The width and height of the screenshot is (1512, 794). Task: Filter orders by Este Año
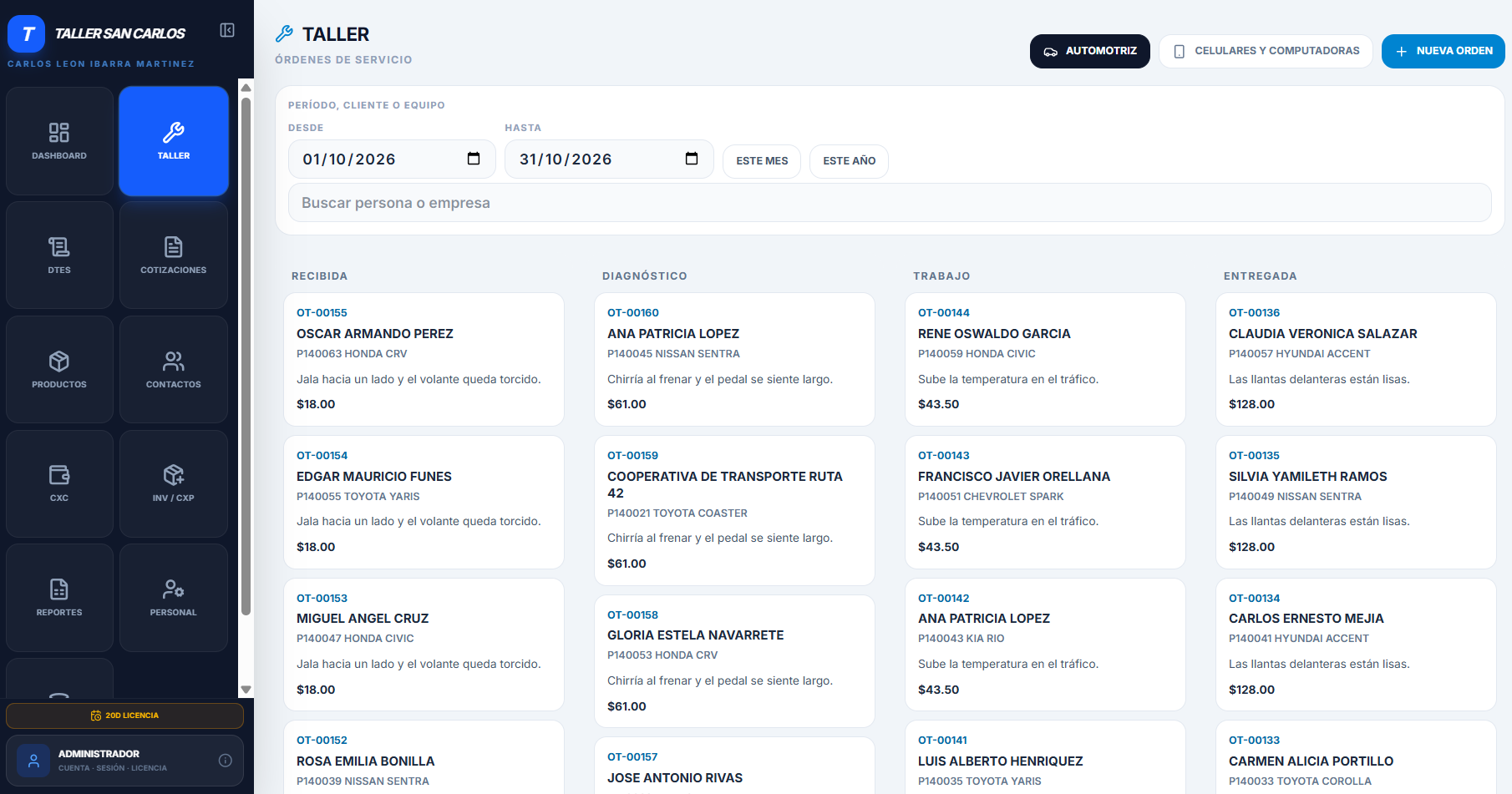click(x=849, y=161)
